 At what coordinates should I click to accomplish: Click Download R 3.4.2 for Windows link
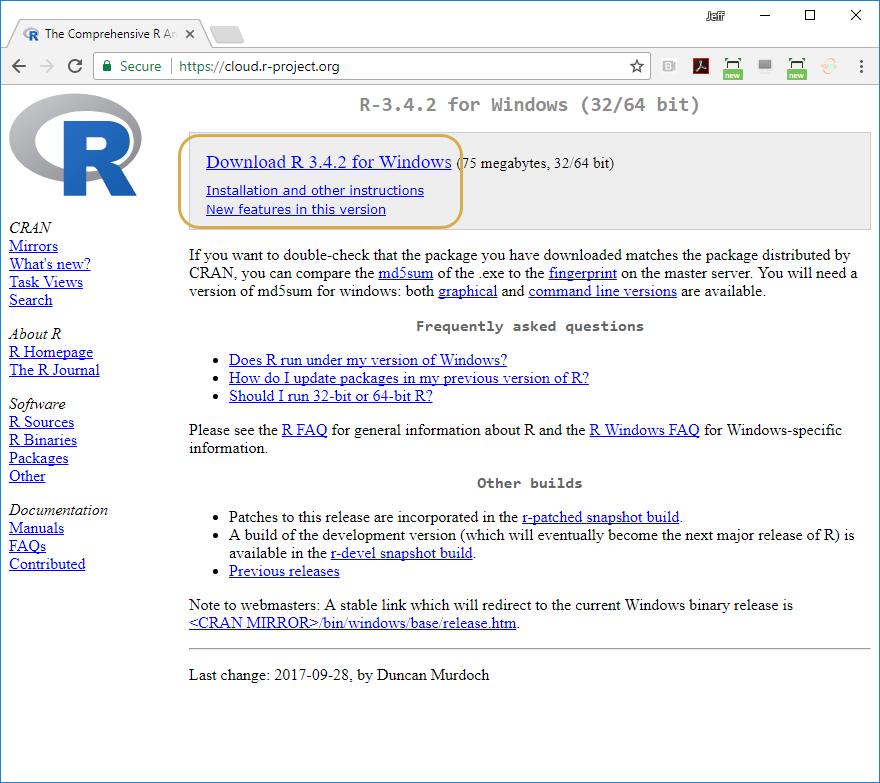coord(328,162)
